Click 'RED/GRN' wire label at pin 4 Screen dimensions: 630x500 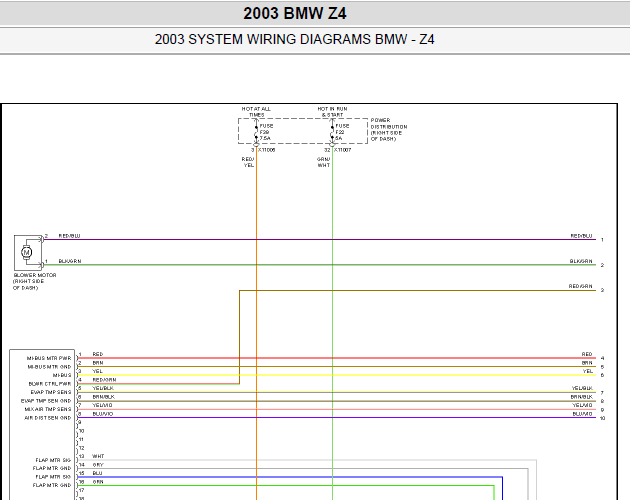pyautogui.click(x=104, y=380)
